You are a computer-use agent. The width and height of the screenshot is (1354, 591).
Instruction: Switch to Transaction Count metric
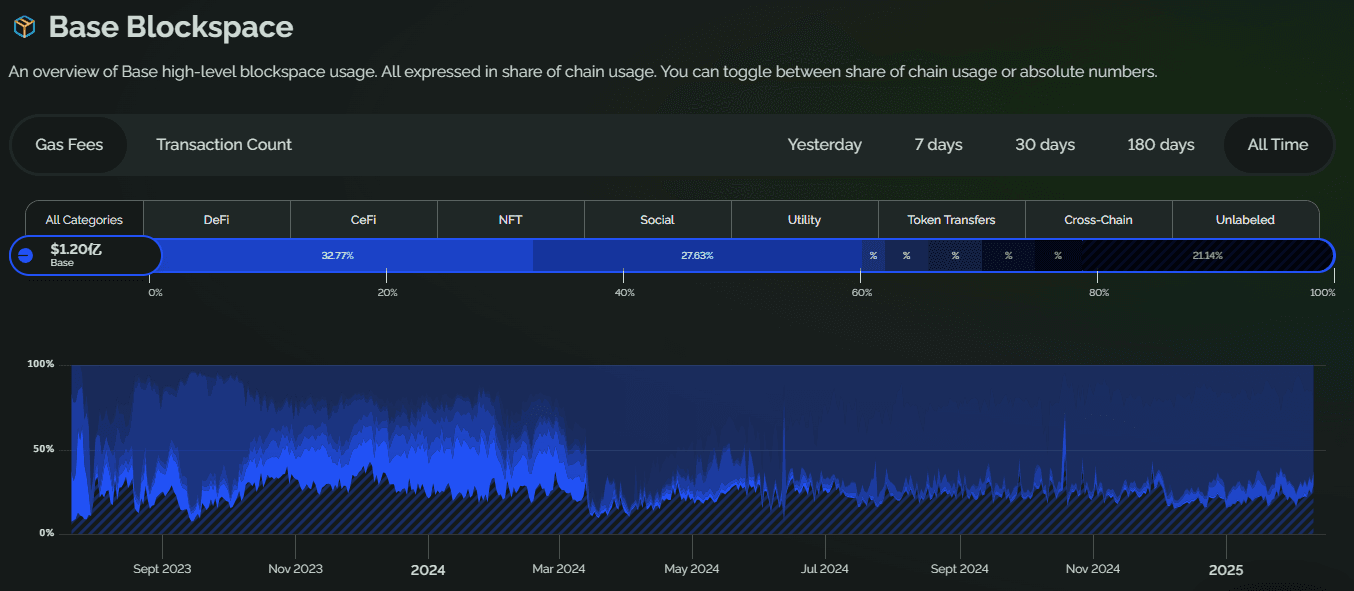coord(224,145)
